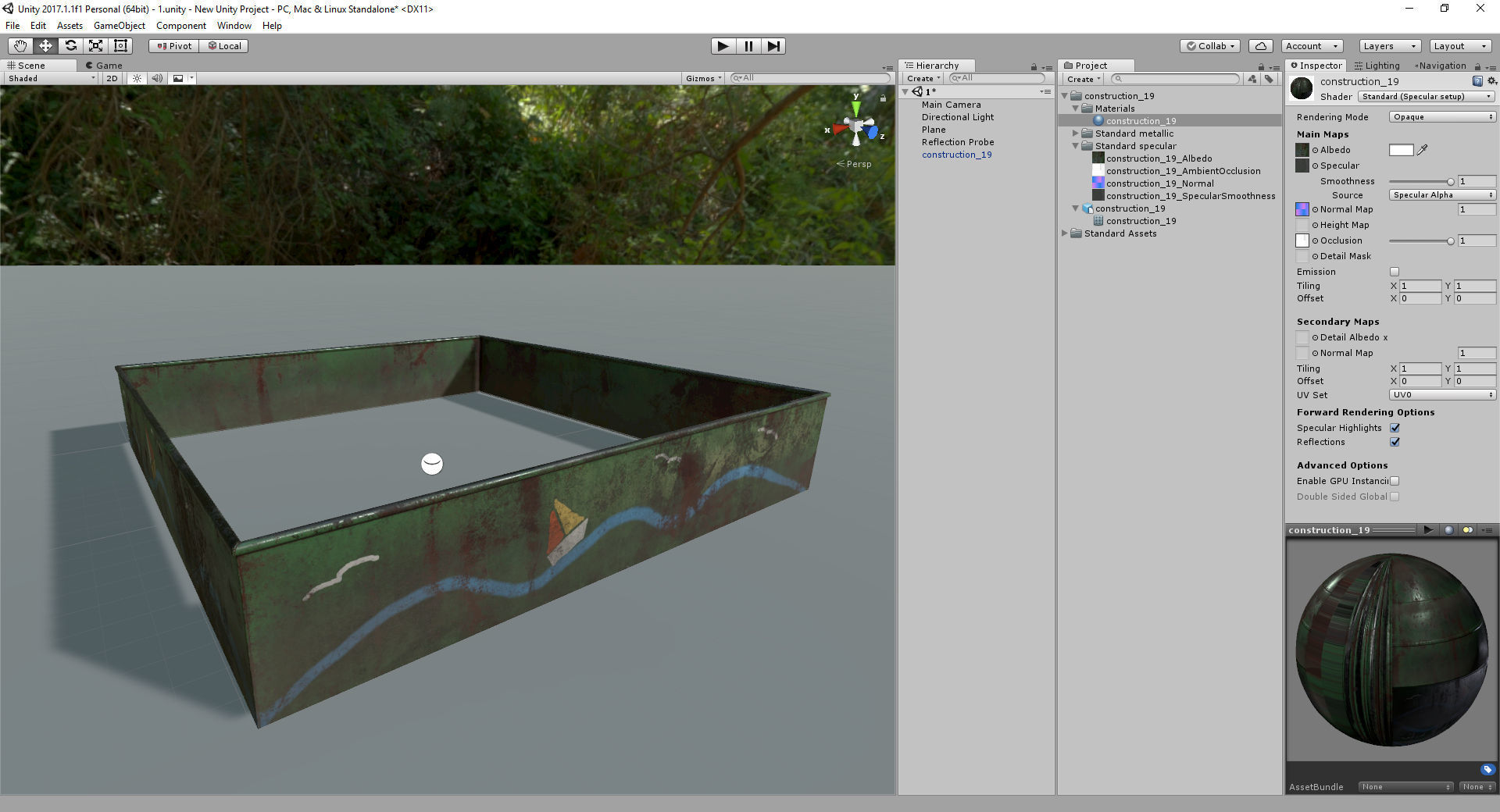Uncheck Reflections option
Image resolution: width=1500 pixels, height=812 pixels.
pyautogui.click(x=1395, y=442)
